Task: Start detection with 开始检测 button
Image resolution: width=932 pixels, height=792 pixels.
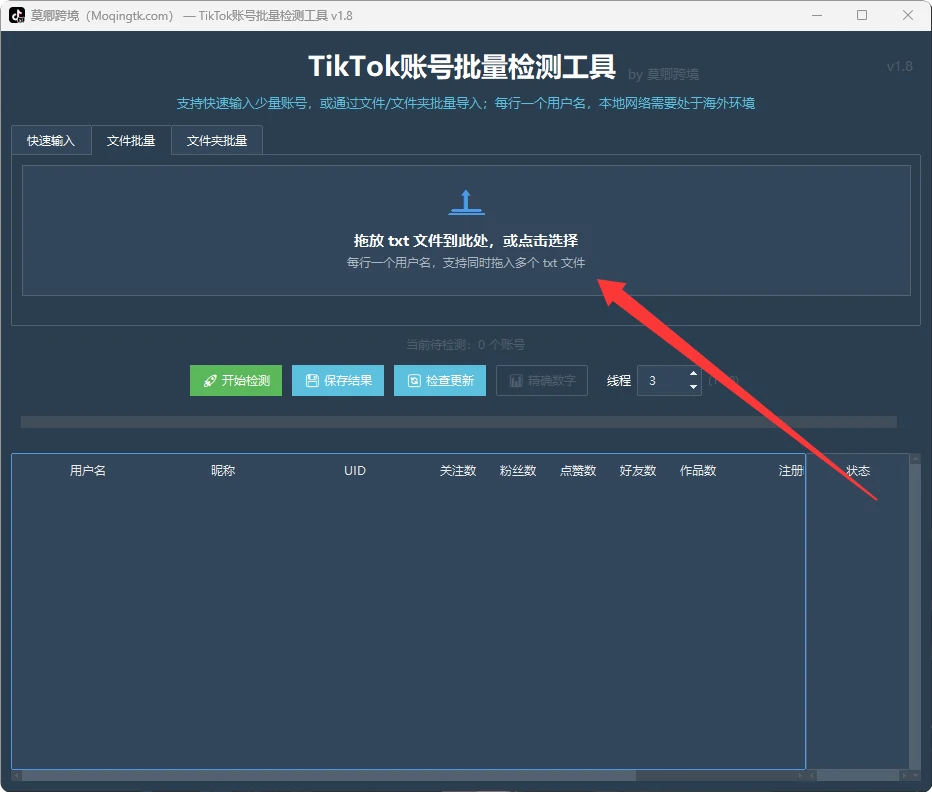Action: [x=236, y=381]
